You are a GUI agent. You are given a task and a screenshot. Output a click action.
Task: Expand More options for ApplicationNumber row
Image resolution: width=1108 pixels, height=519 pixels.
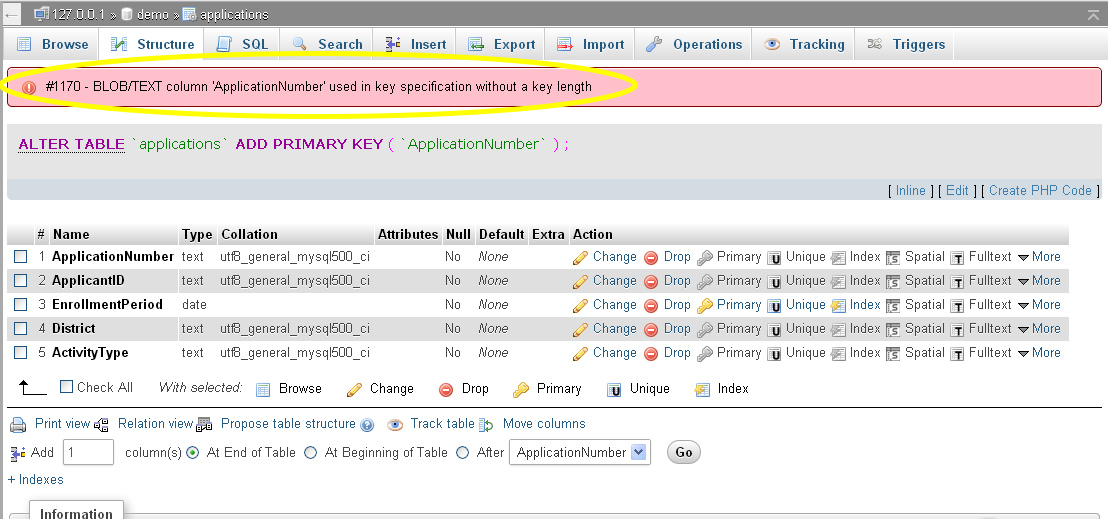click(1039, 257)
